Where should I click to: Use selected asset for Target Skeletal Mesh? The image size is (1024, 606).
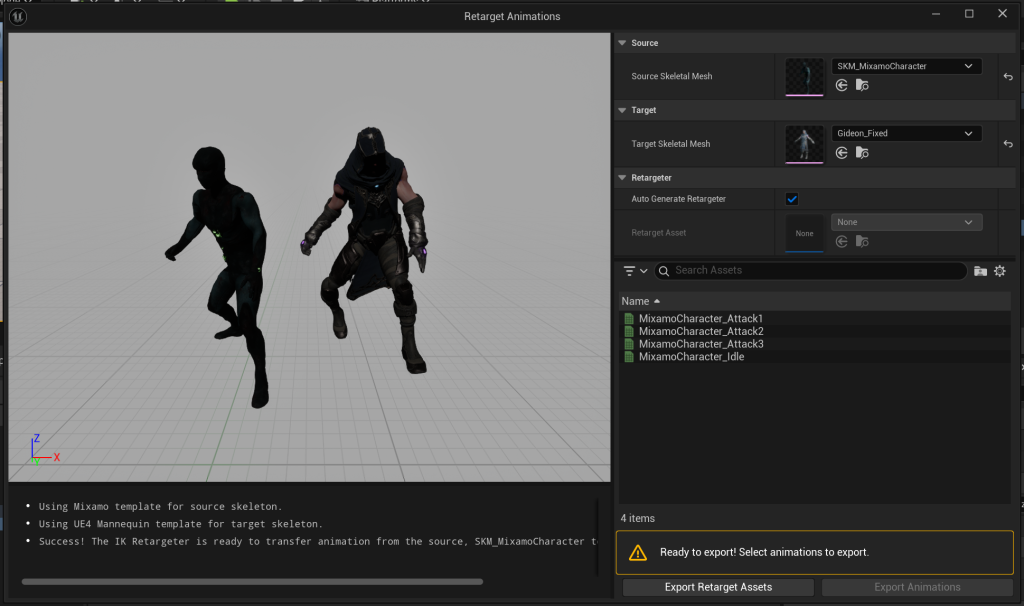tap(841, 153)
